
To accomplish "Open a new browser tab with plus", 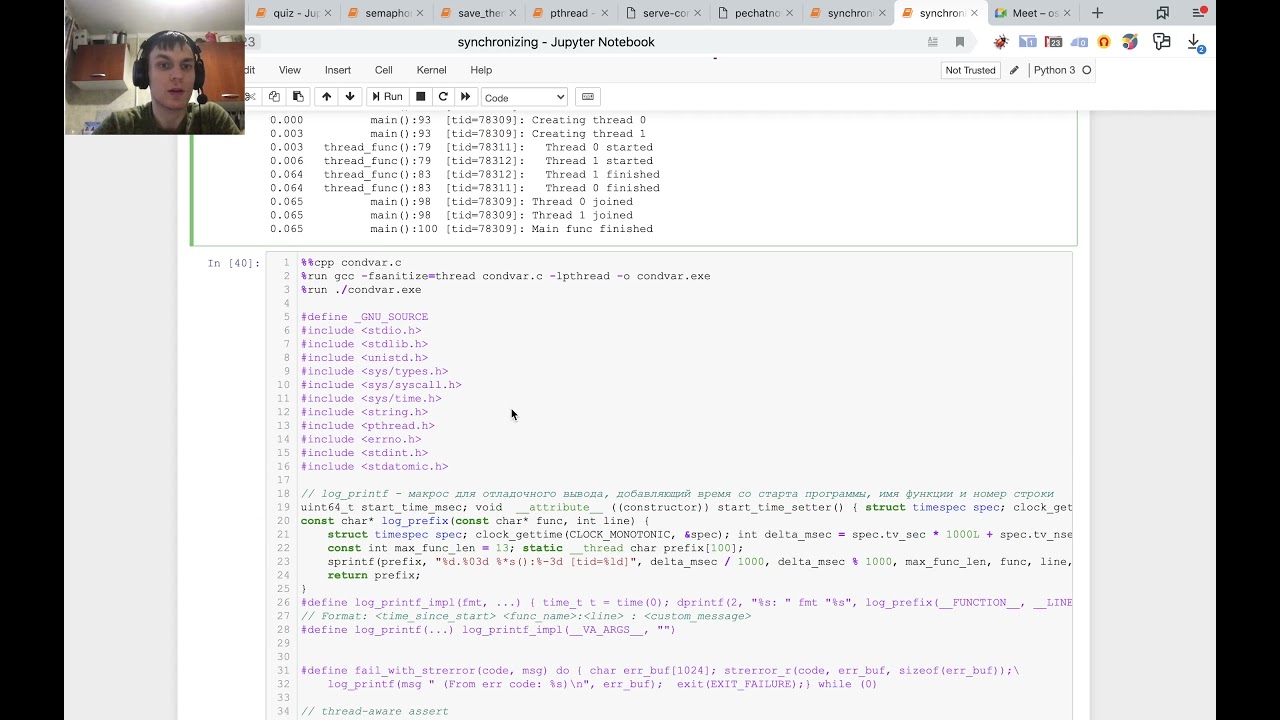I will tap(1097, 13).
